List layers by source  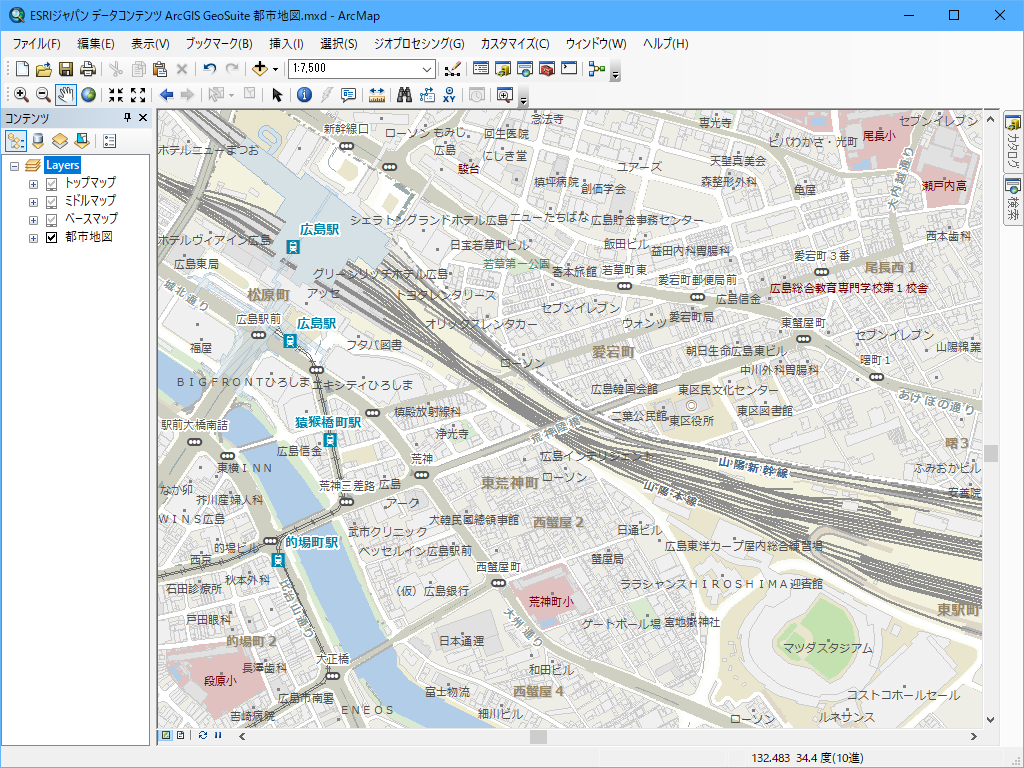click(38, 140)
